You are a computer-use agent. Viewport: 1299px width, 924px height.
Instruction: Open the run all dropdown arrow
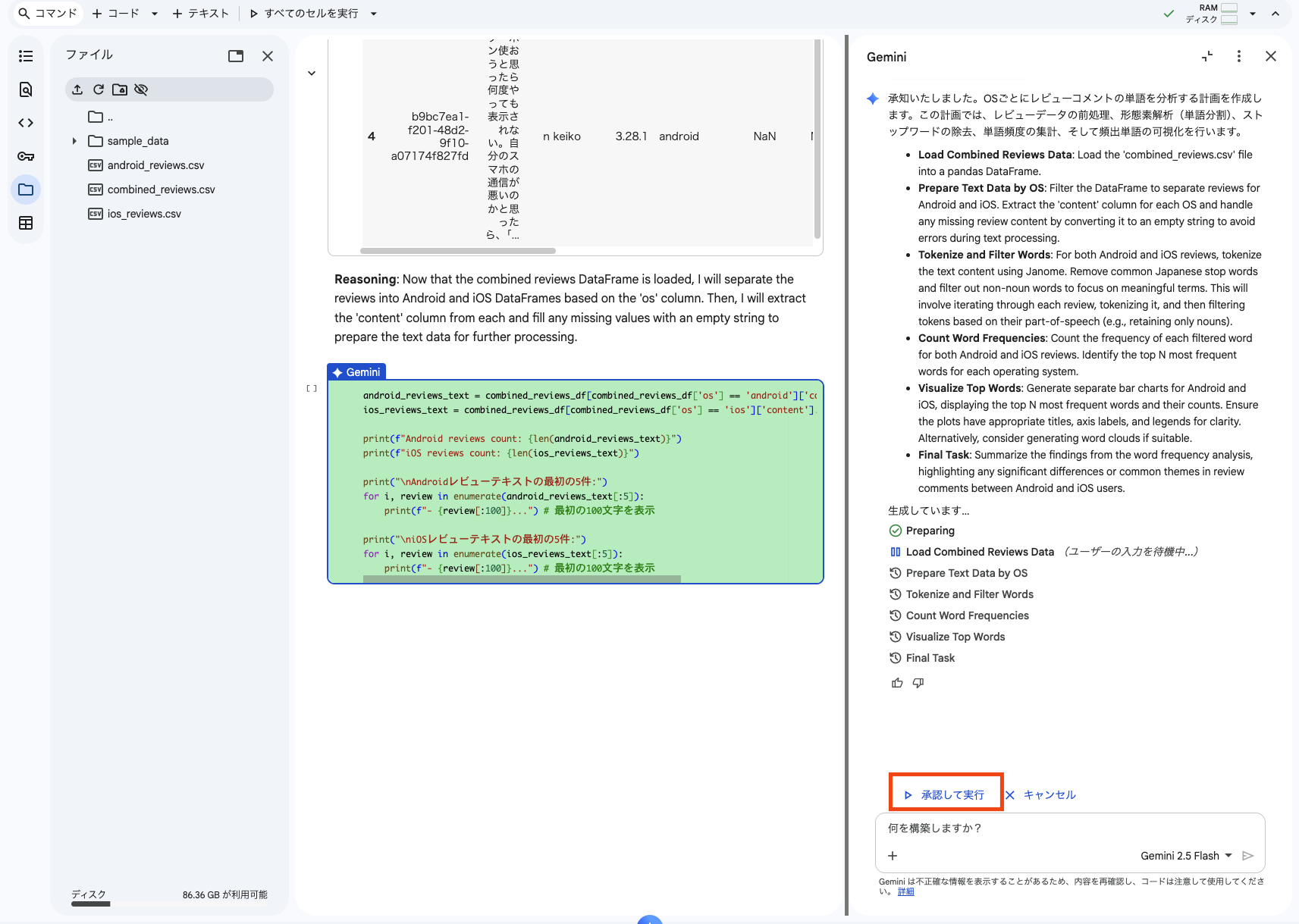[374, 14]
